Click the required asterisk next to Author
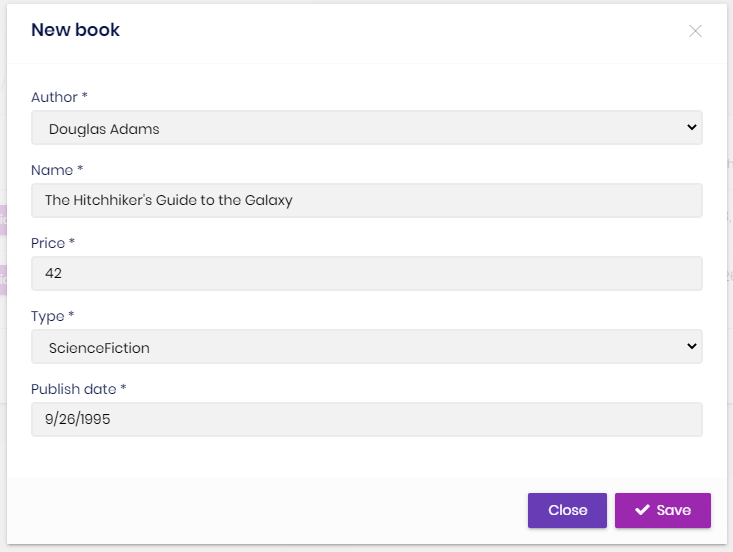Image resolution: width=733 pixels, height=552 pixels. click(x=85, y=95)
